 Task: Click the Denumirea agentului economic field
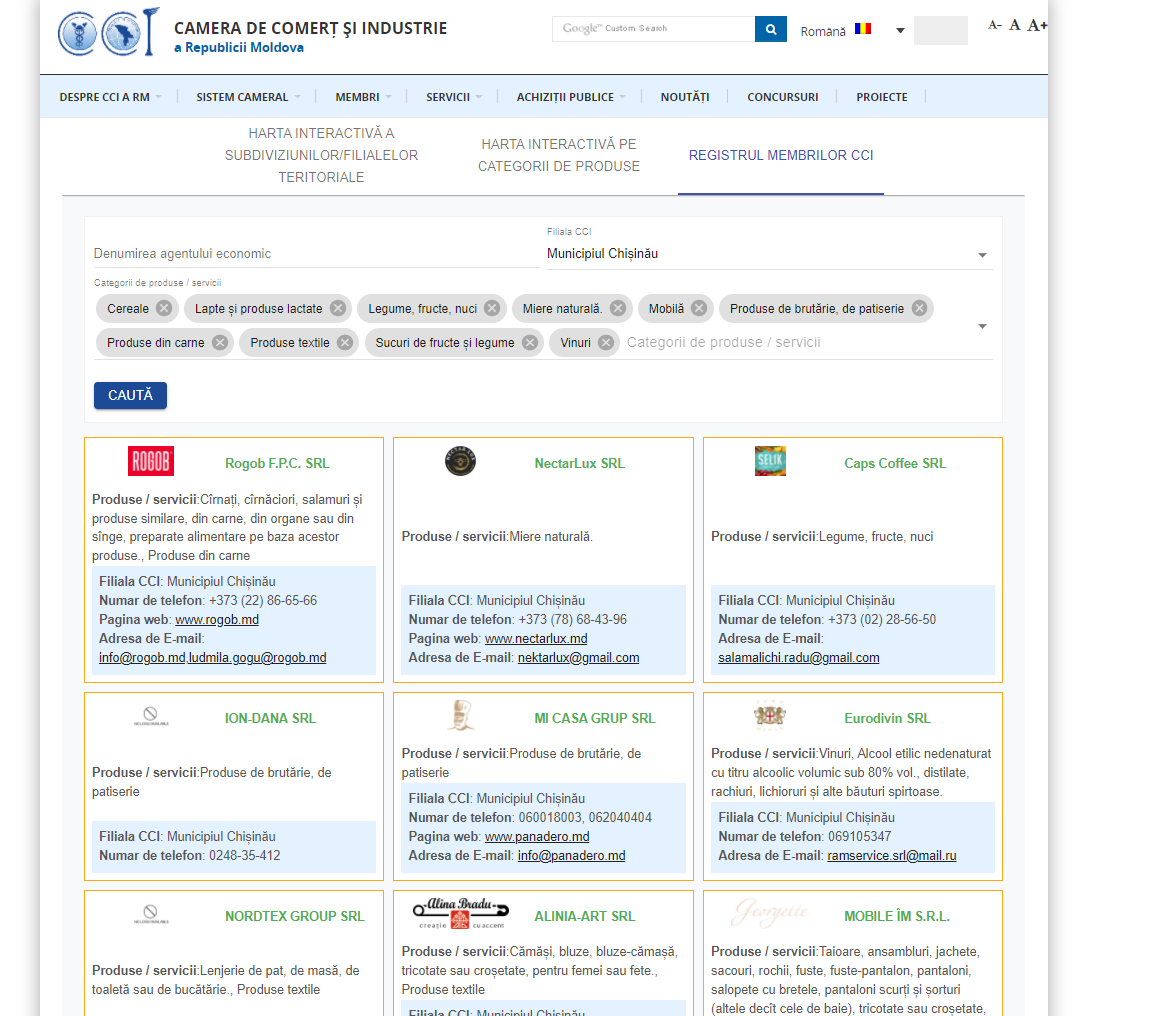pos(315,254)
